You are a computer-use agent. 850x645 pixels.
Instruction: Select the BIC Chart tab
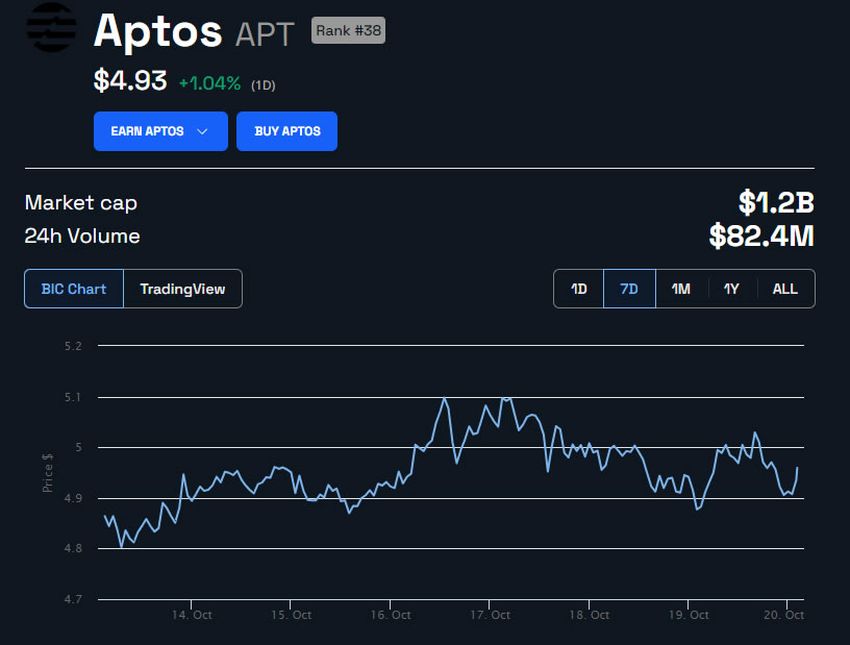tap(74, 289)
